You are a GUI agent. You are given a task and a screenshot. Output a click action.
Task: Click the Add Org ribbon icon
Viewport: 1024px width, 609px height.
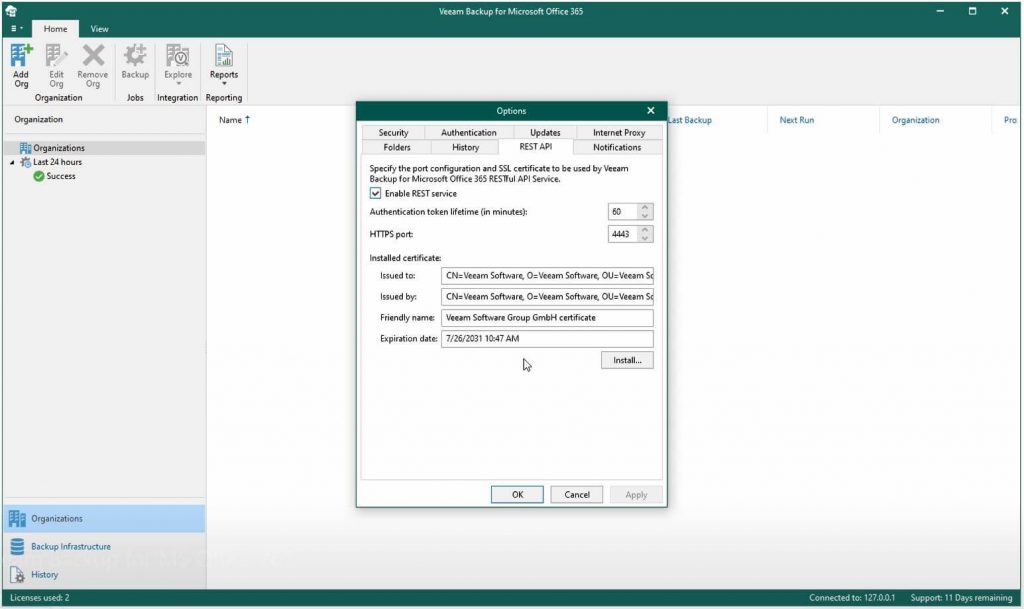21,66
